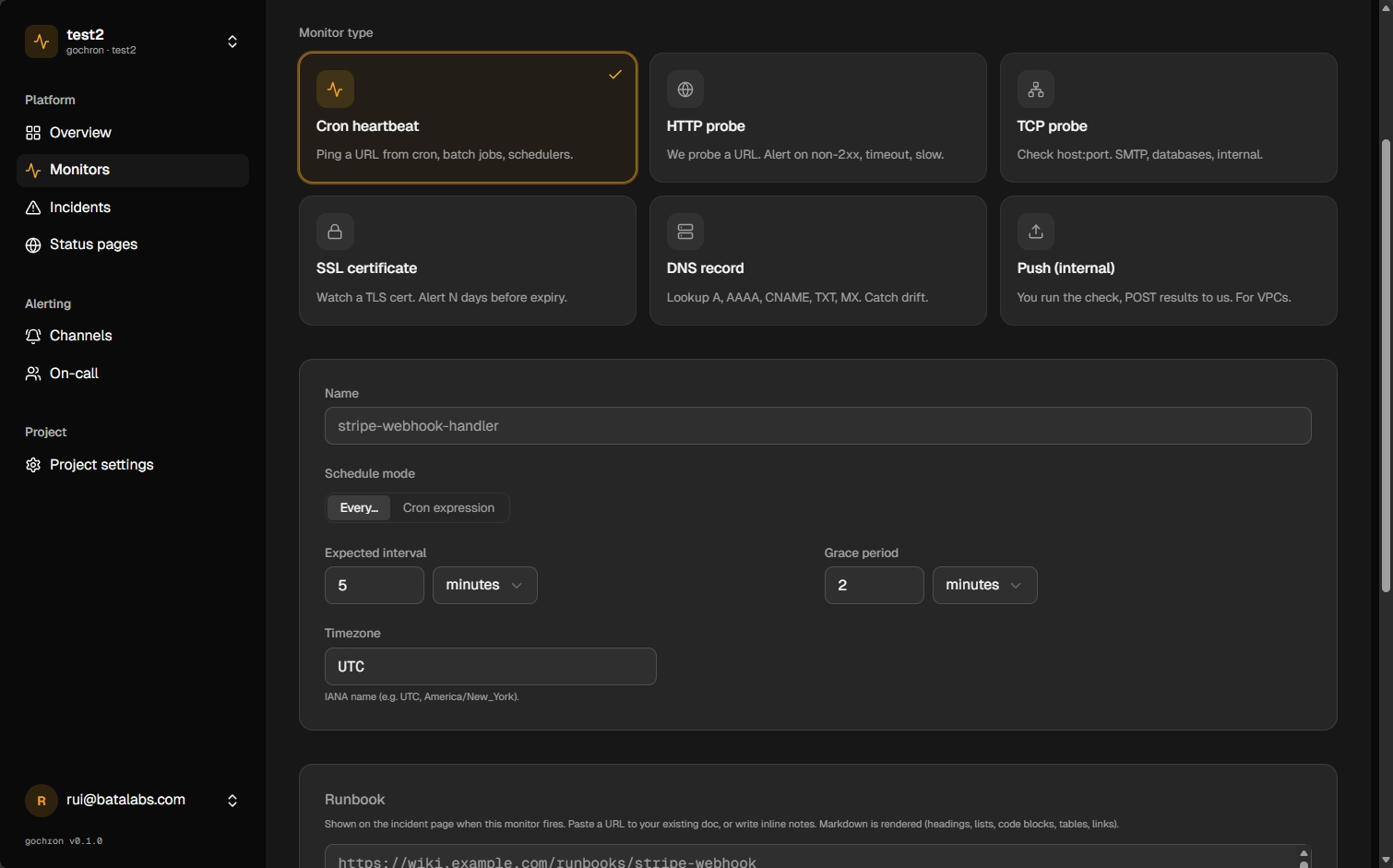Click the SSL certificate lock icon

pyautogui.click(x=335, y=232)
